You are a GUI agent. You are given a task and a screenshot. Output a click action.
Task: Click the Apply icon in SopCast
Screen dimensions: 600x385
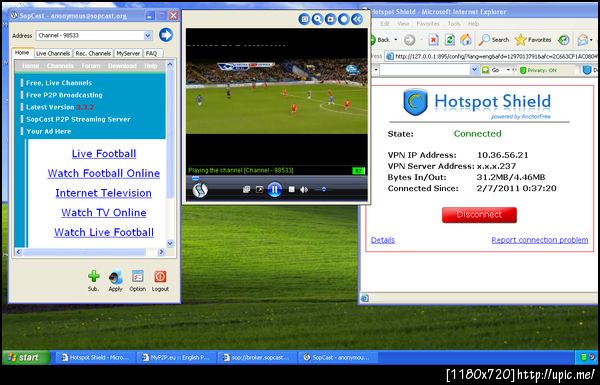pyautogui.click(x=115, y=277)
